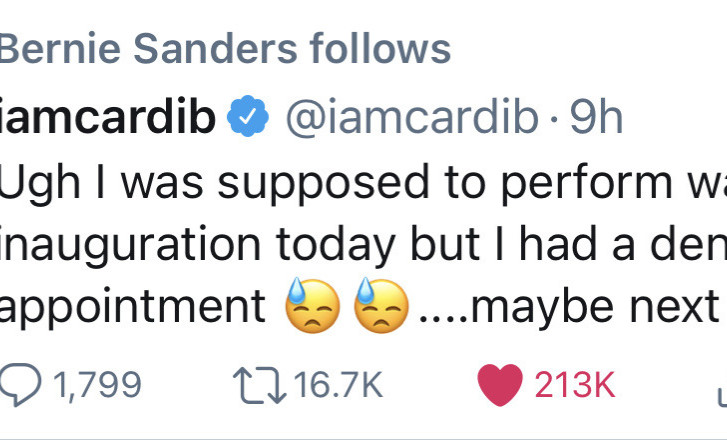Image resolution: width=727 pixels, height=448 pixels.
Task: Click the blue verified badge
Action: [247, 120]
